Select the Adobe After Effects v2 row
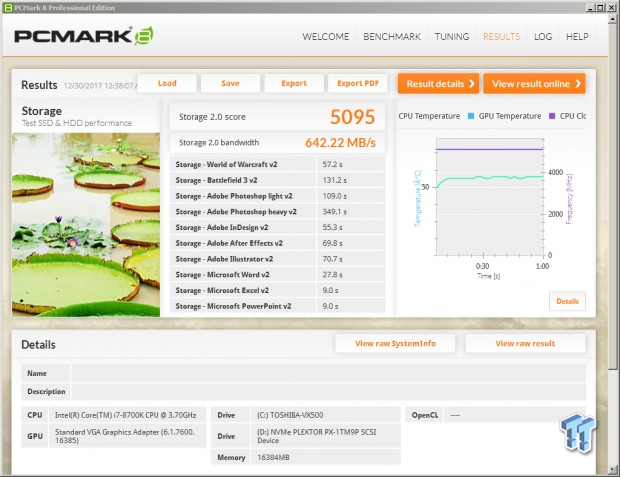 [x=277, y=243]
